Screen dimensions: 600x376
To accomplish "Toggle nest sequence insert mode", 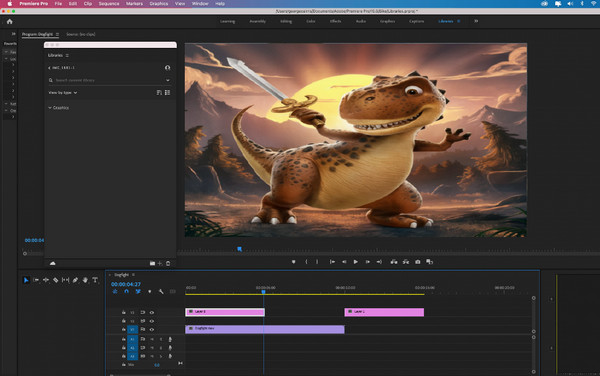I will click(115, 291).
